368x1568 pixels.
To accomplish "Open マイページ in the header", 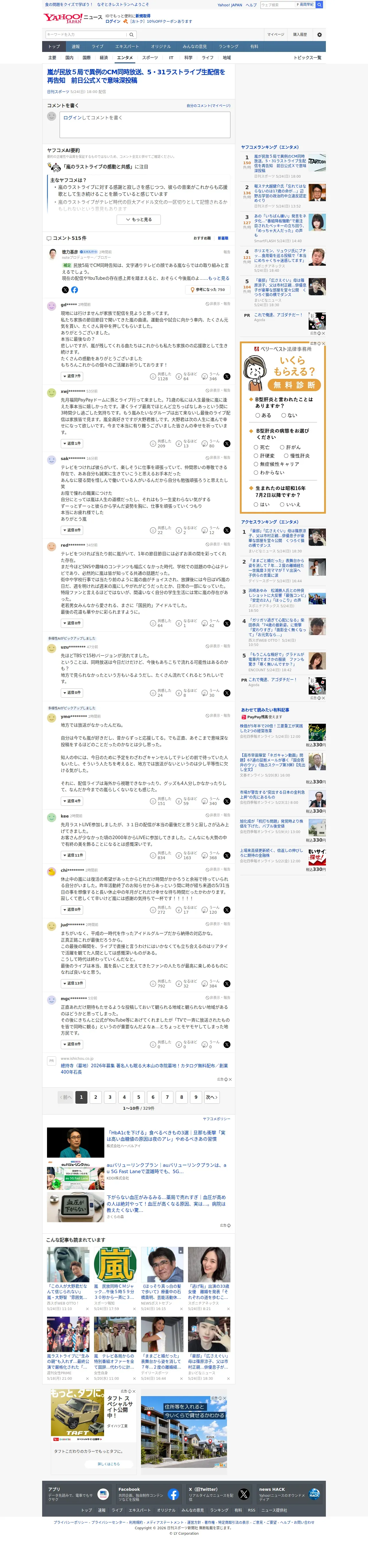I will click(275, 35).
